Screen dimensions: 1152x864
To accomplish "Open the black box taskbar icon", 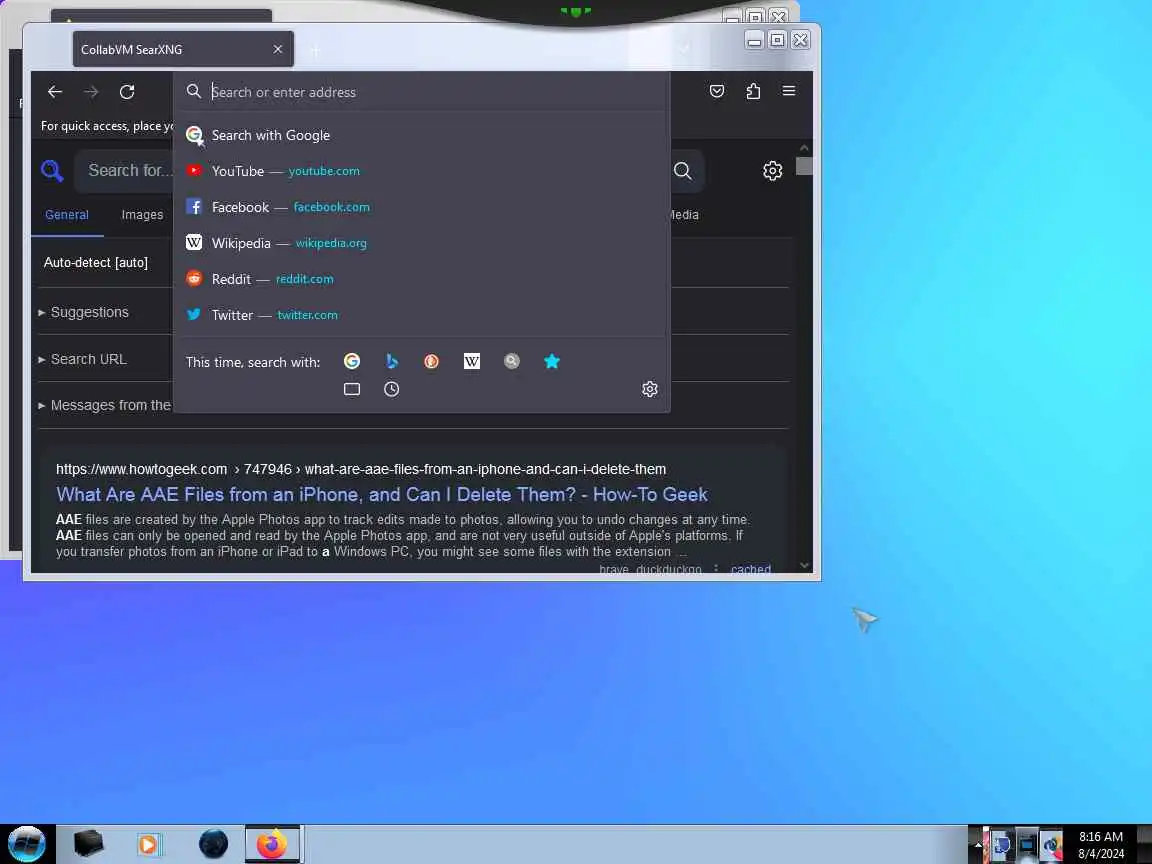I will point(88,844).
